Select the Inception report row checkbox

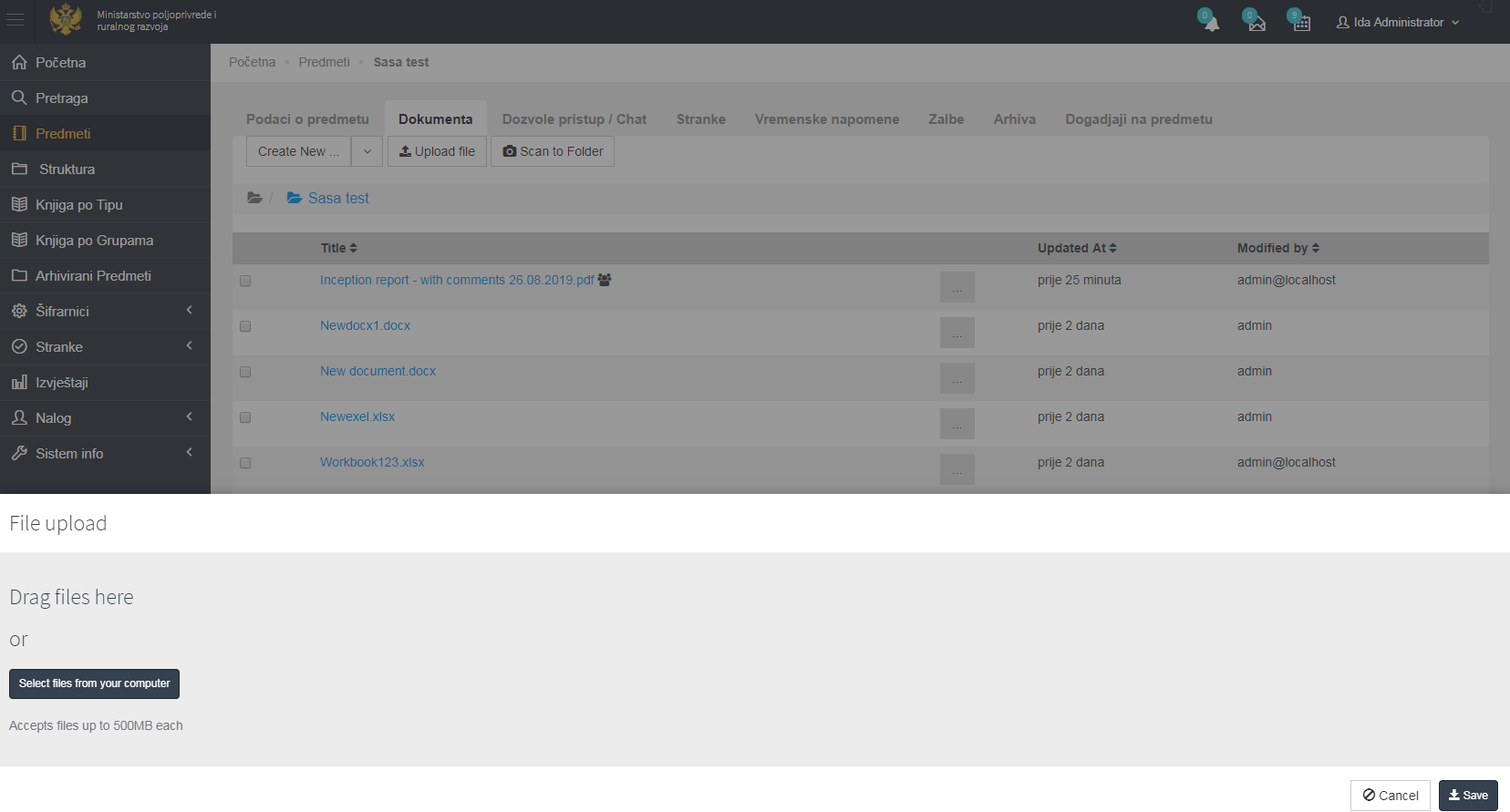[x=245, y=281]
